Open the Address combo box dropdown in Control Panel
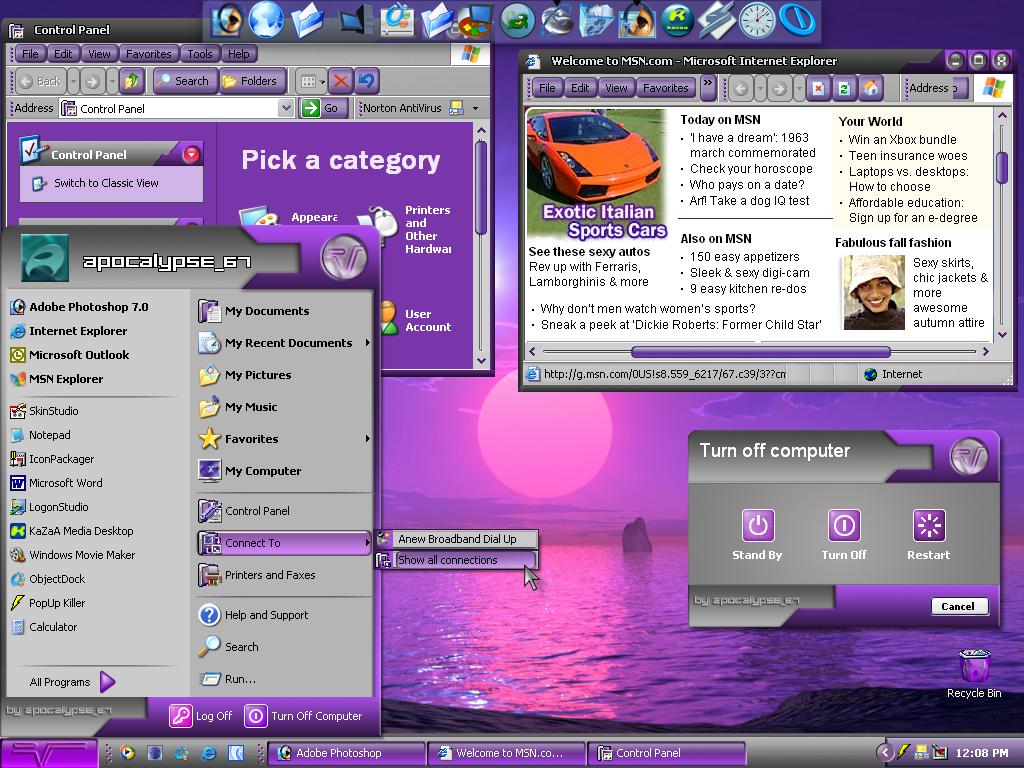The height and width of the screenshot is (768, 1024). coord(285,108)
